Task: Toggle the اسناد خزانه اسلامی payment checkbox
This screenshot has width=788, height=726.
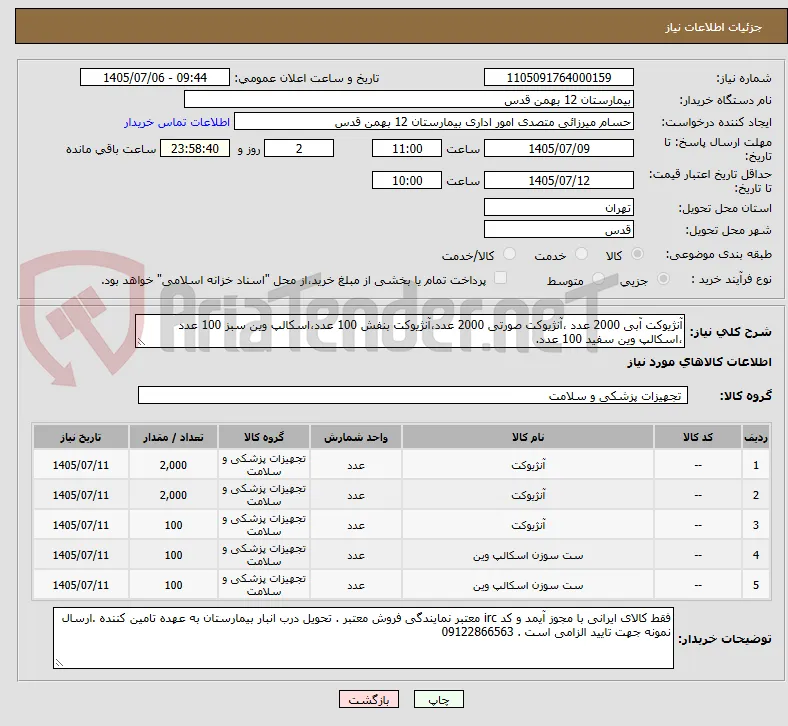Action: tap(501, 278)
